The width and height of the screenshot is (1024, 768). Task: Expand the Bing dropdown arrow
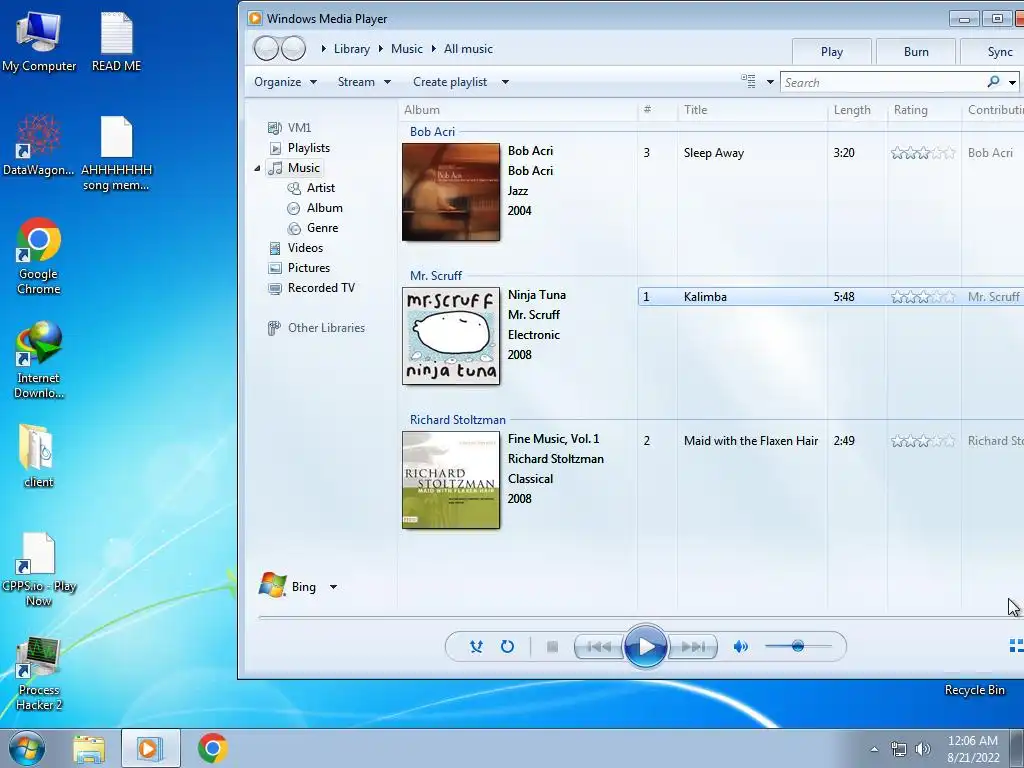[x=334, y=587]
